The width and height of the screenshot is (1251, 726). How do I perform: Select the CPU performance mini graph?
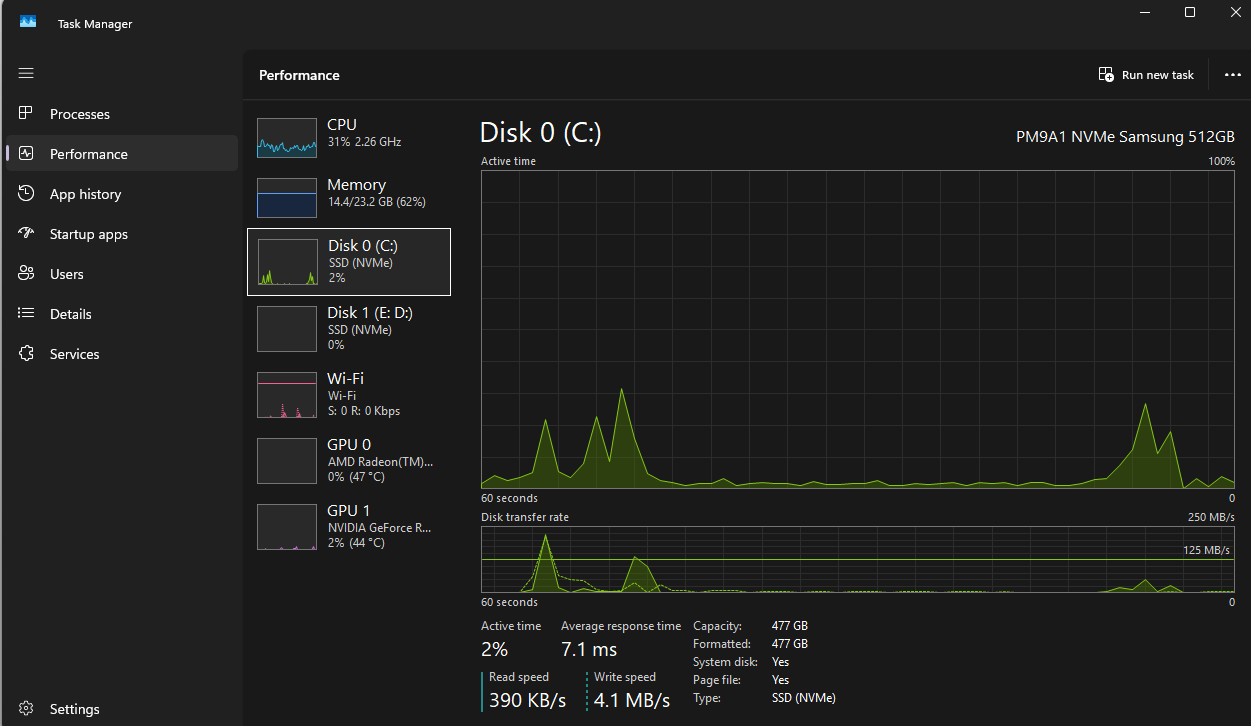[x=286, y=137]
